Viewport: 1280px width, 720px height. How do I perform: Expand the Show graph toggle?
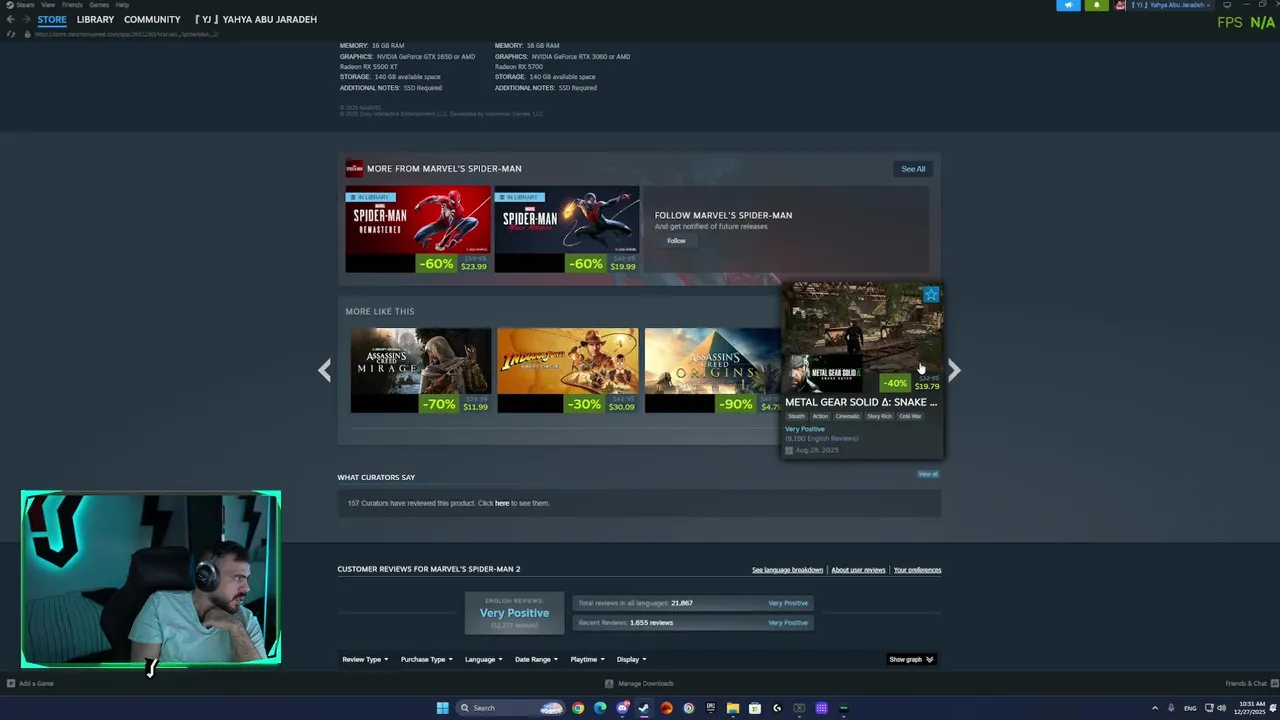[x=911, y=659]
